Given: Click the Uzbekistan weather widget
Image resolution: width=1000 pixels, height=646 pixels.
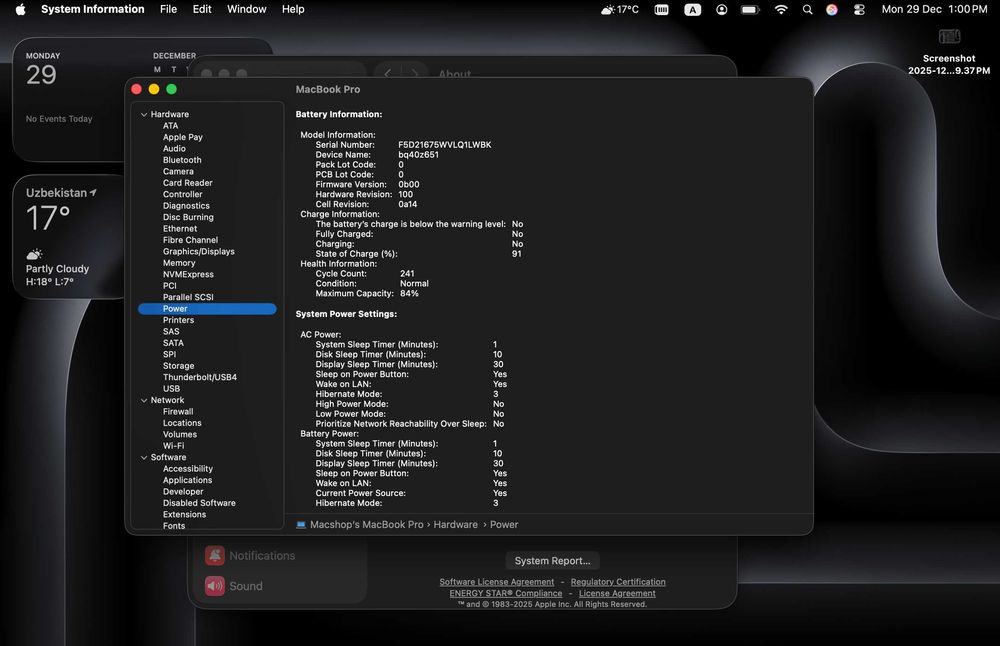Looking at the screenshot, I should tap(70, 237).
